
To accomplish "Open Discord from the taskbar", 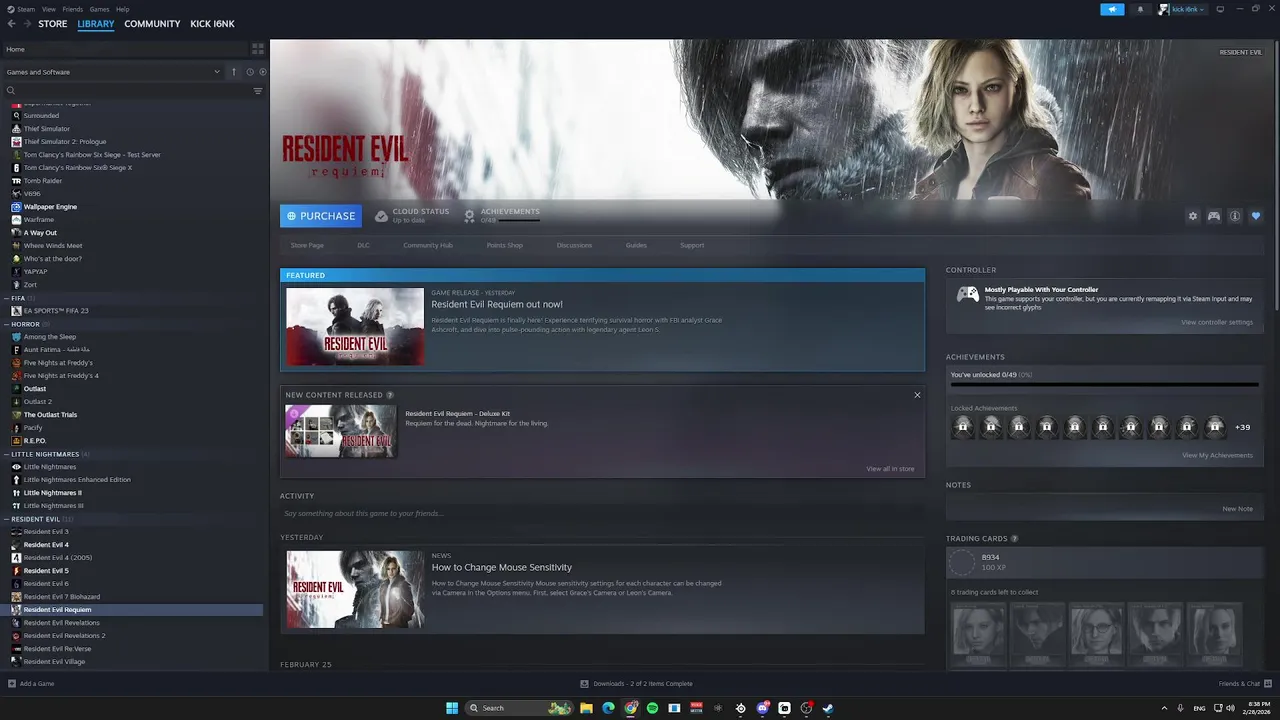I will 763,708.
